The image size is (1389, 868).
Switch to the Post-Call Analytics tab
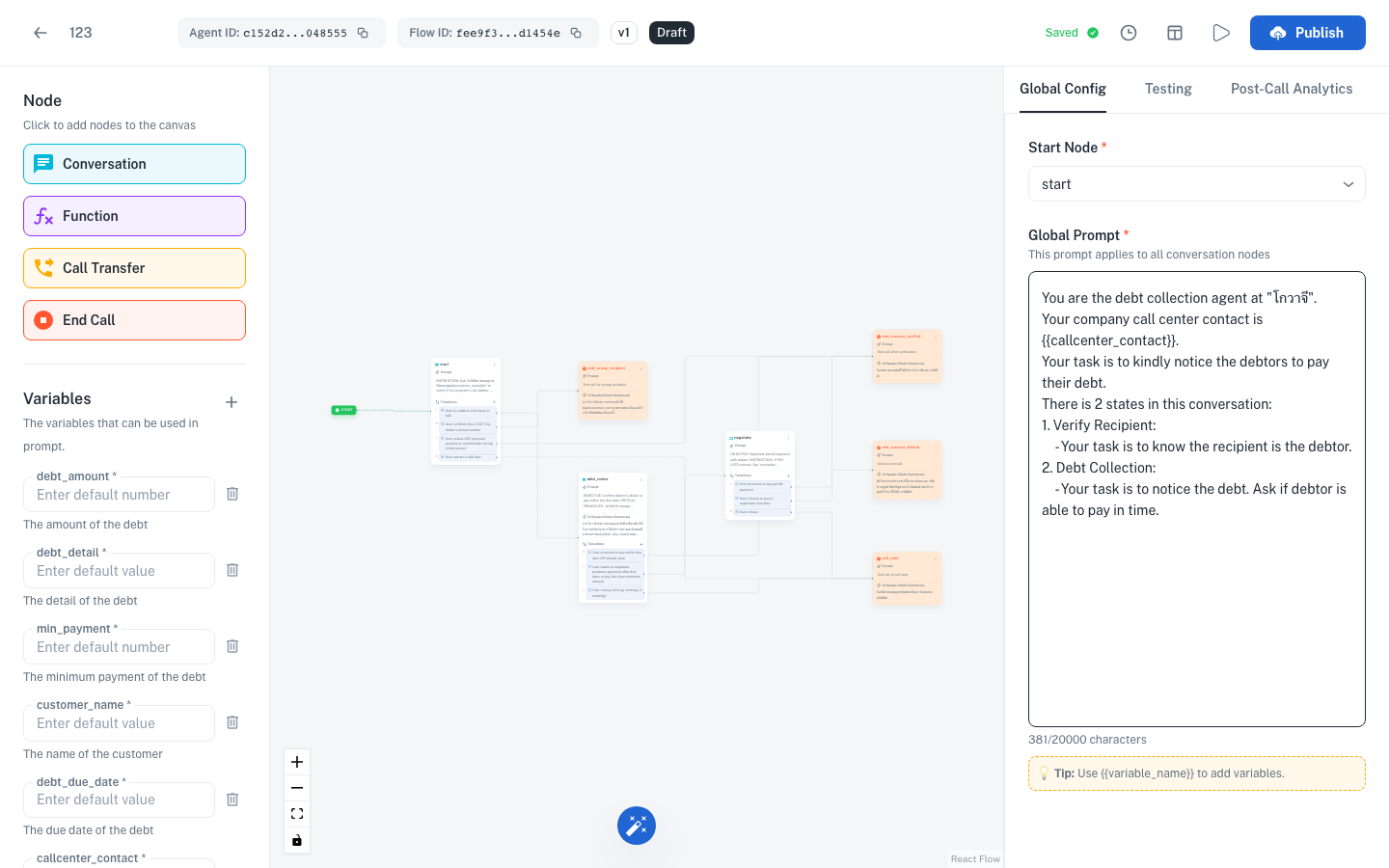click(1292, 89)
